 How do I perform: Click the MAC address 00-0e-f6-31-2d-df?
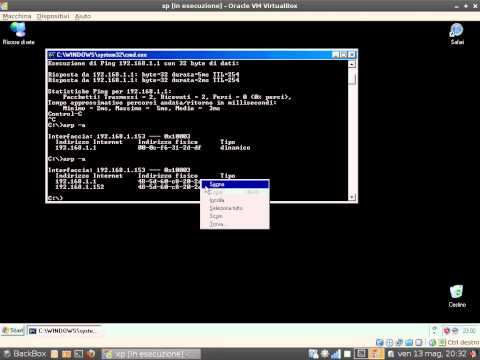(x=169, y=148)
